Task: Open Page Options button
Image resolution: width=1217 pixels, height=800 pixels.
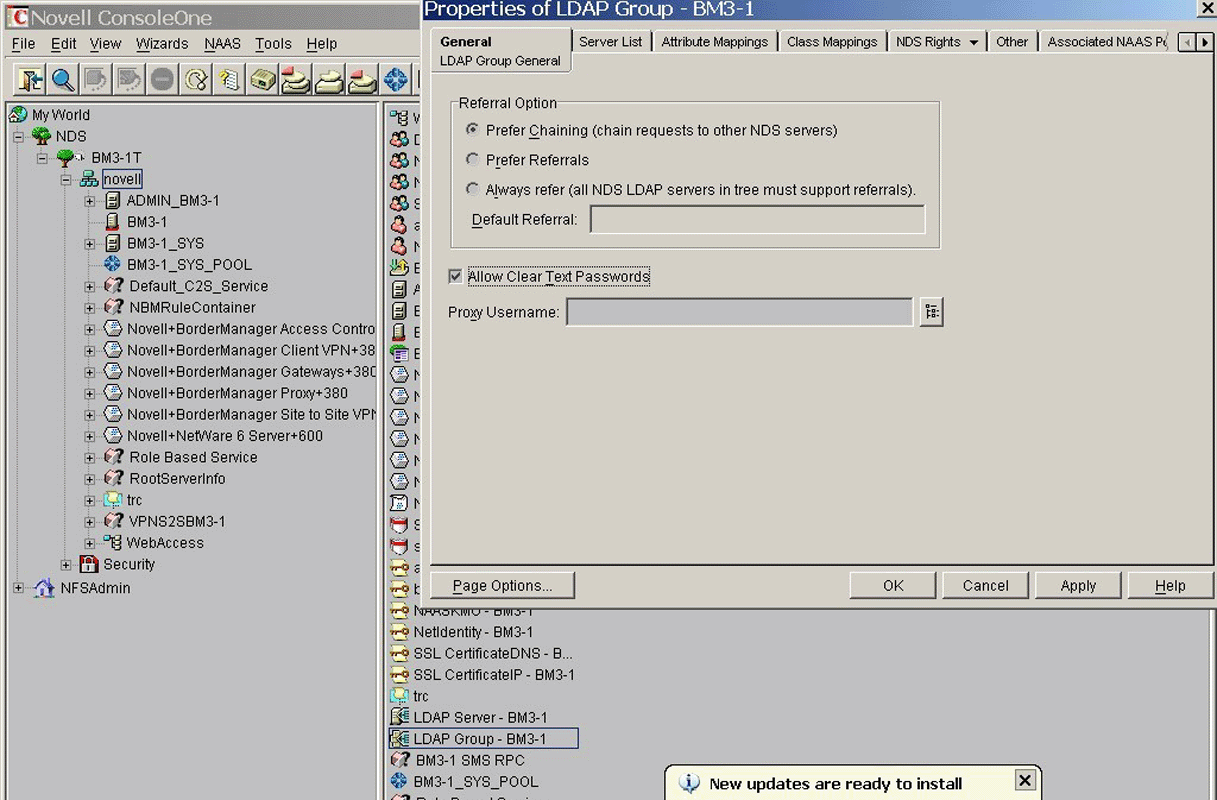Action: (x=503, y=585)
